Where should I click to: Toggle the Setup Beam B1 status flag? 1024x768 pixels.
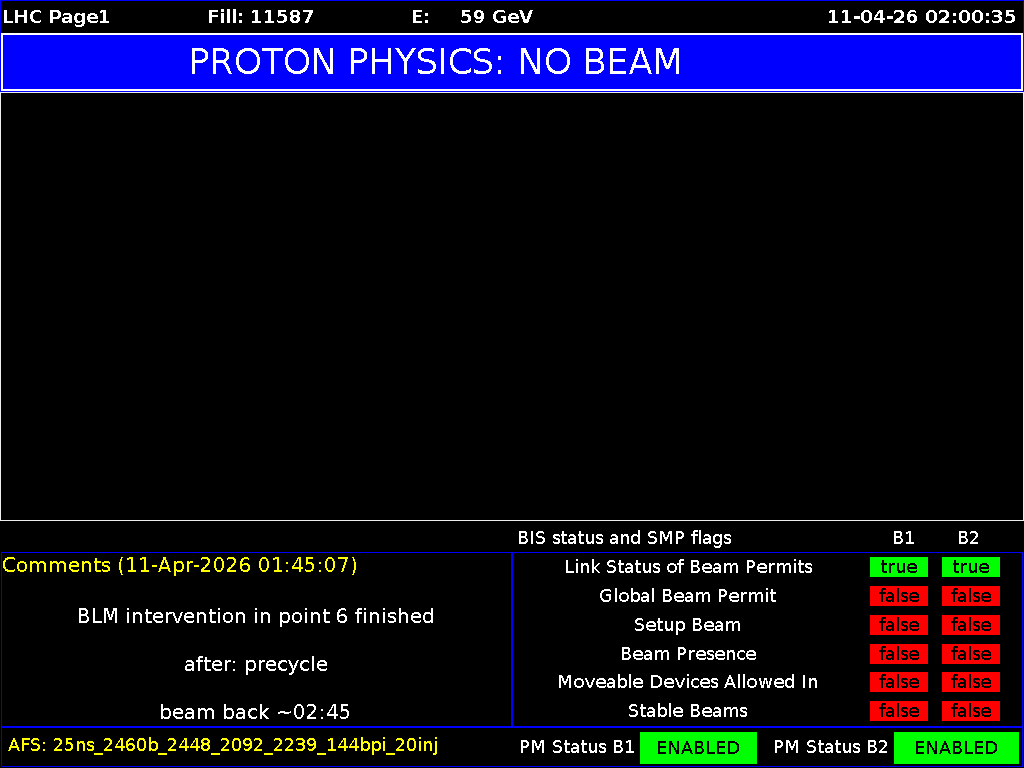[898, 625]
